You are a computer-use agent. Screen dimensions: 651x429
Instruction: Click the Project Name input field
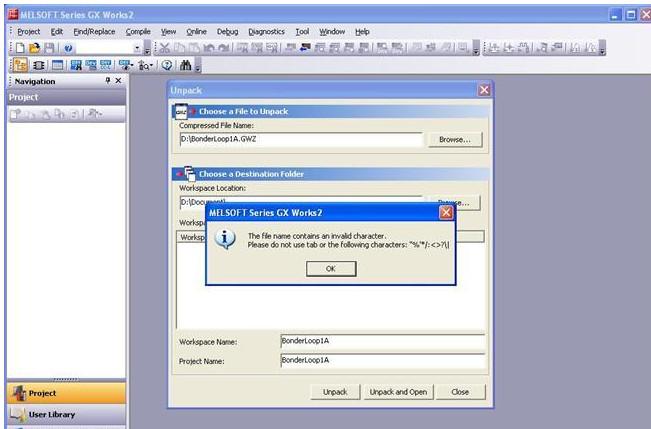tap(383, 360)
